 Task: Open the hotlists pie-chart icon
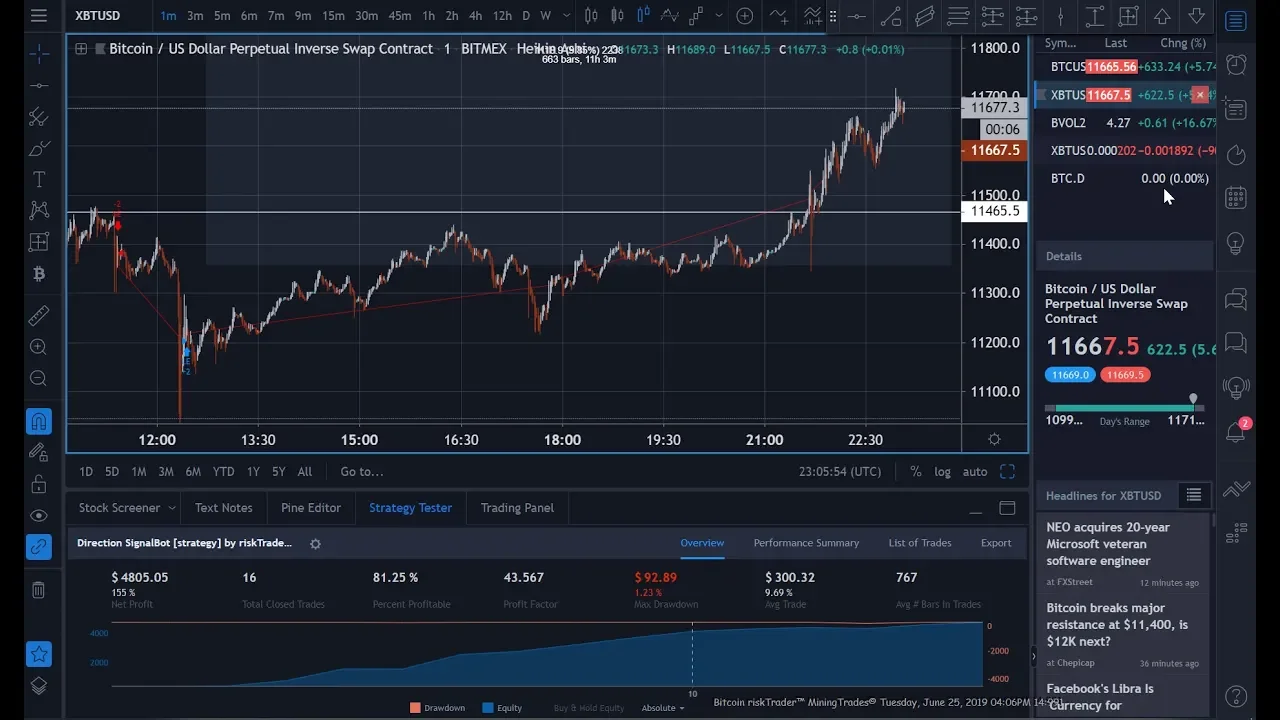[x=1236, y=154]
